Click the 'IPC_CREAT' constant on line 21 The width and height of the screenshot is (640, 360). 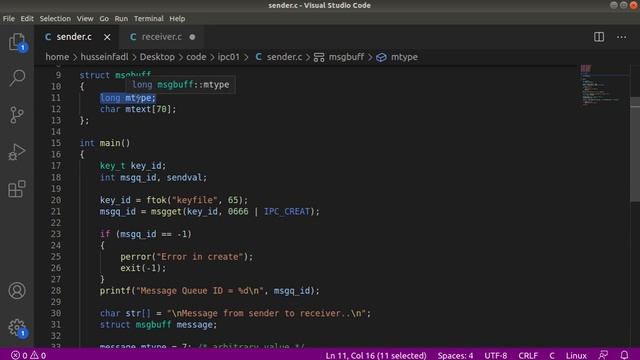coord(287,211)
